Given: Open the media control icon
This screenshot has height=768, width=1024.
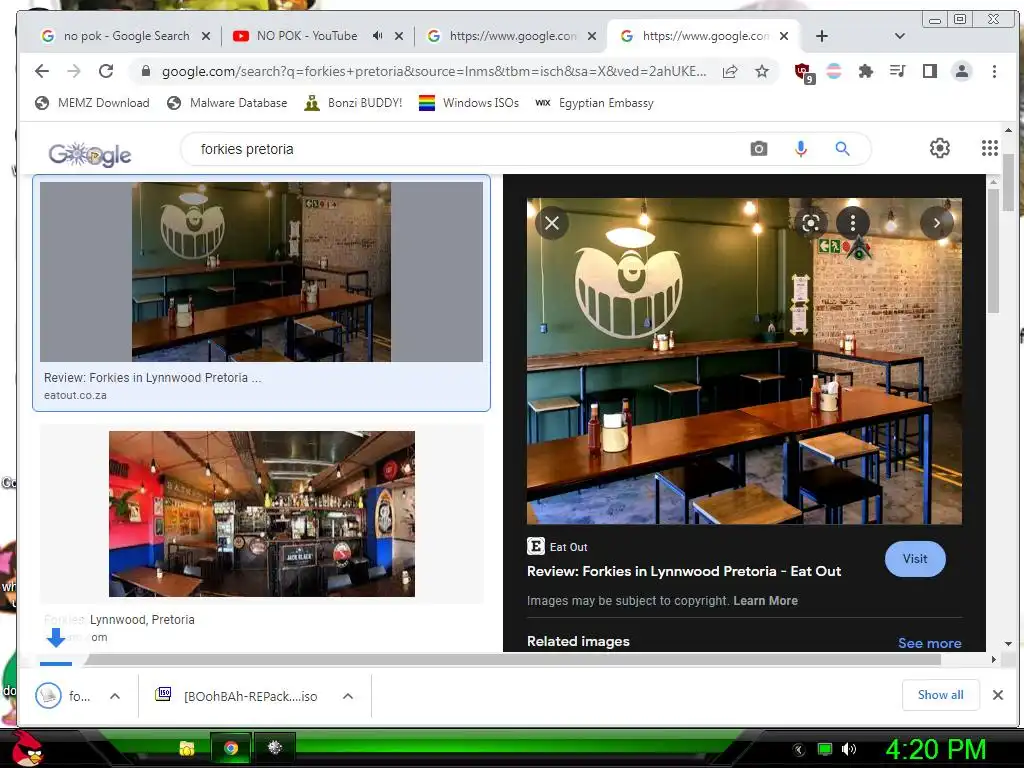Looking at the screenshot, I should click(897, 71).
